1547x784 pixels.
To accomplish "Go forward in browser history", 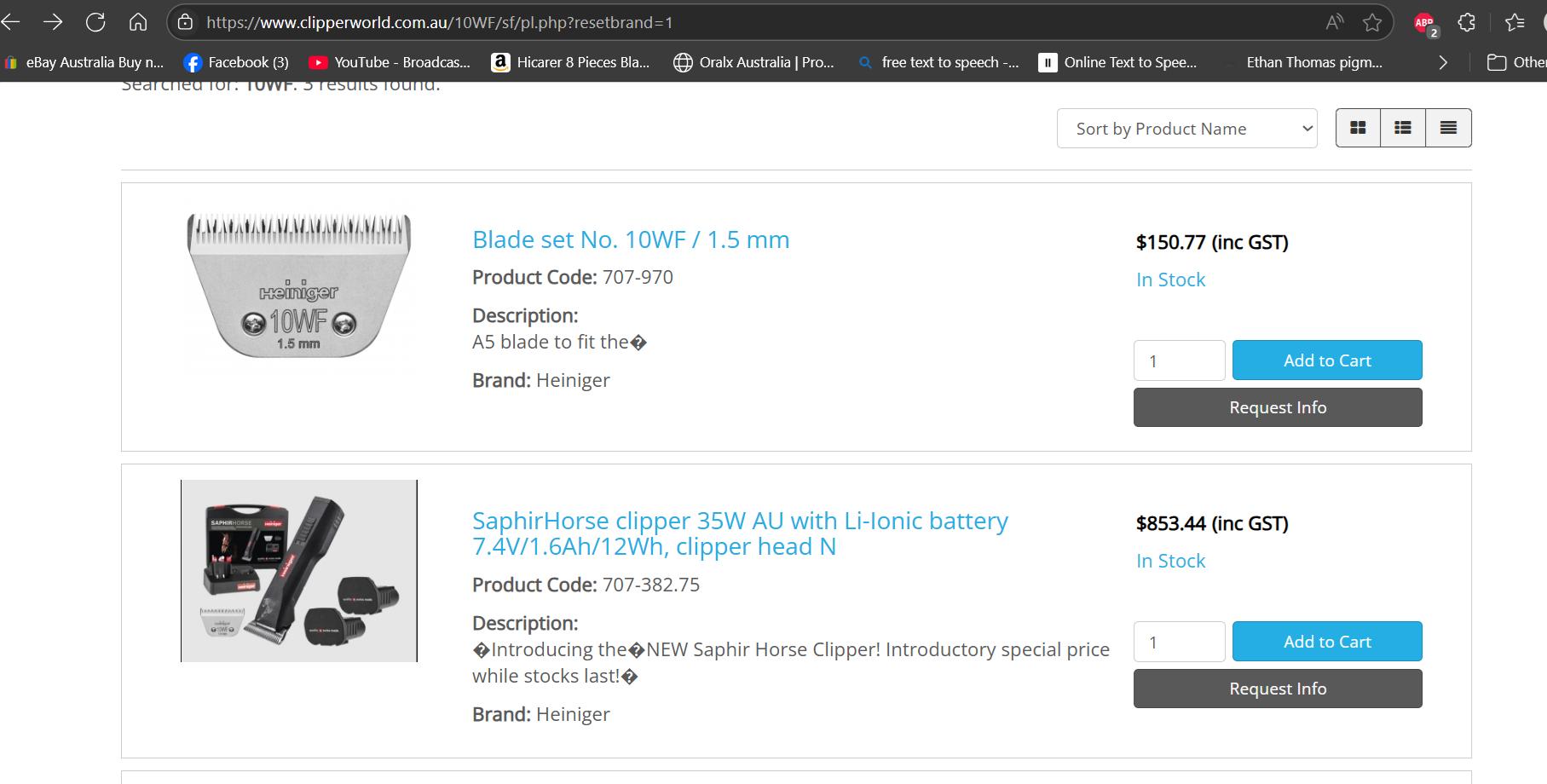I will [53, 22].
